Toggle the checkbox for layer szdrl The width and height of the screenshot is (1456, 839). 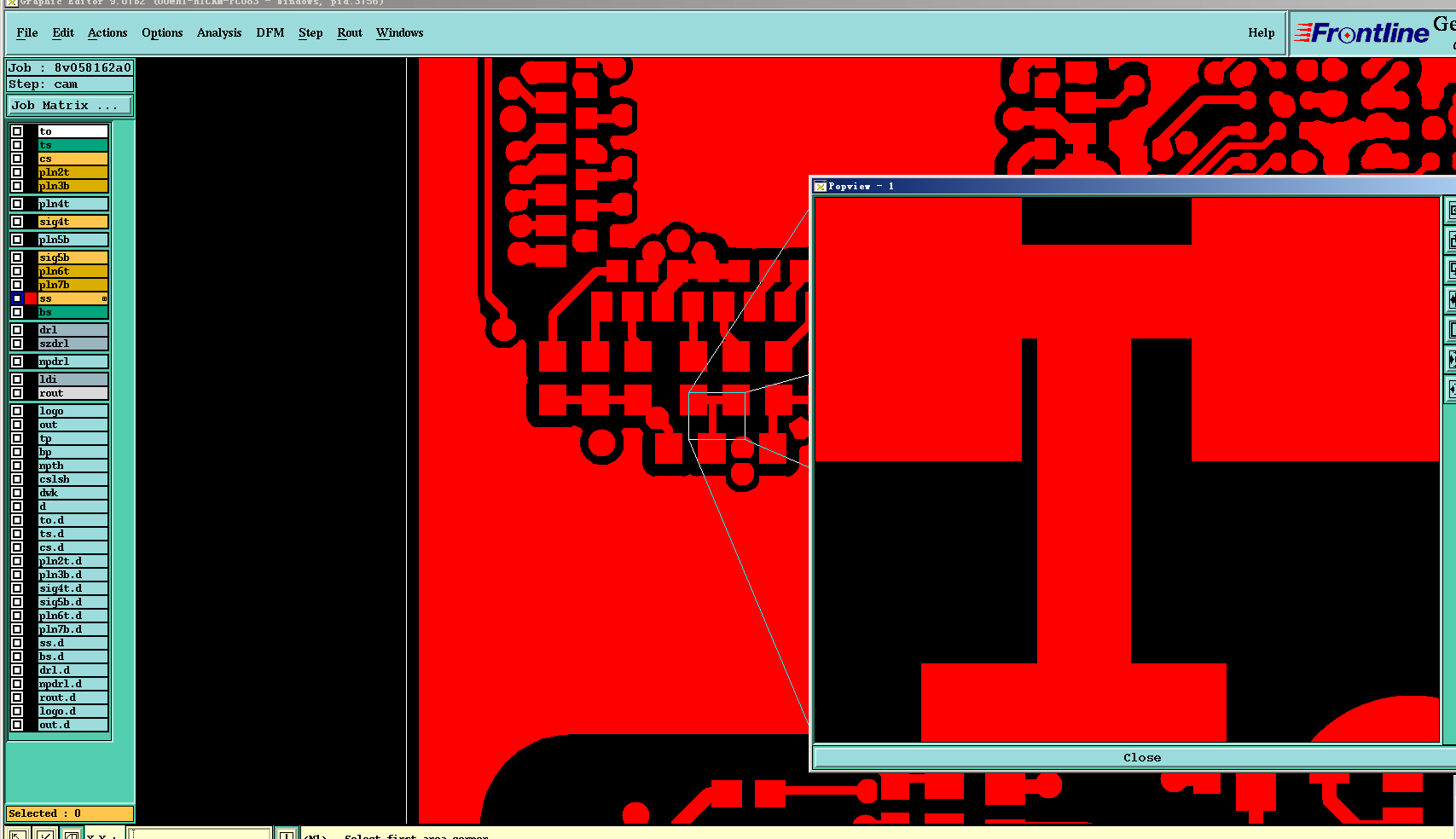point(17,344)
